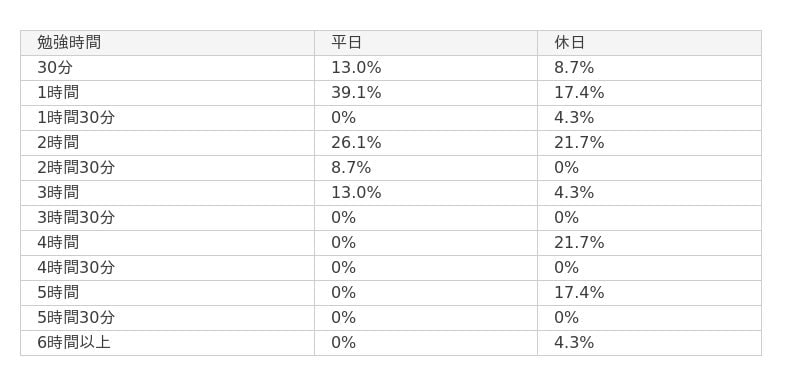This screenshot has width=800, height=386.
Task: Select the 2時間30分 row label
Action: (76, 168)
